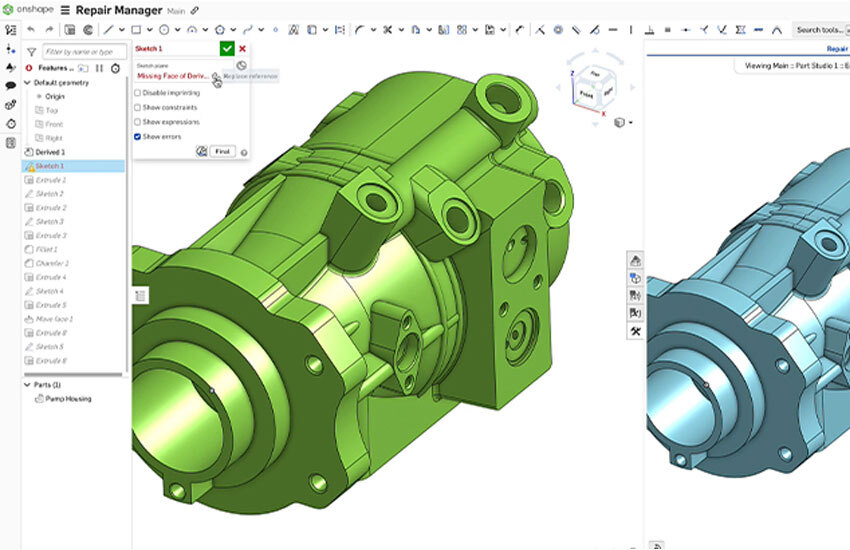
Task: Select the Rectangle sketch tool
Action: point(136,30)
